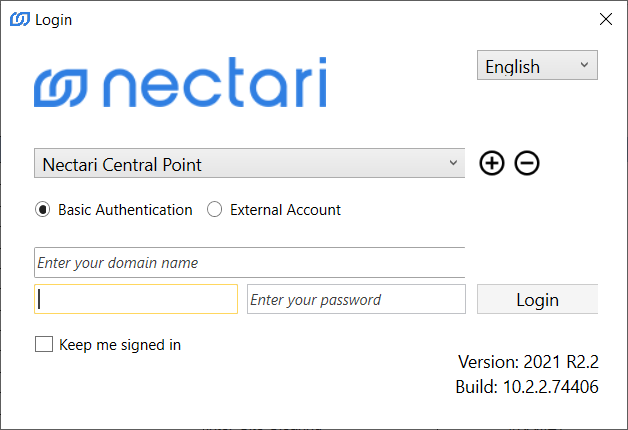Choose the External Account option
This screenshot has height=430, width=628.
(x=215, y=210)
